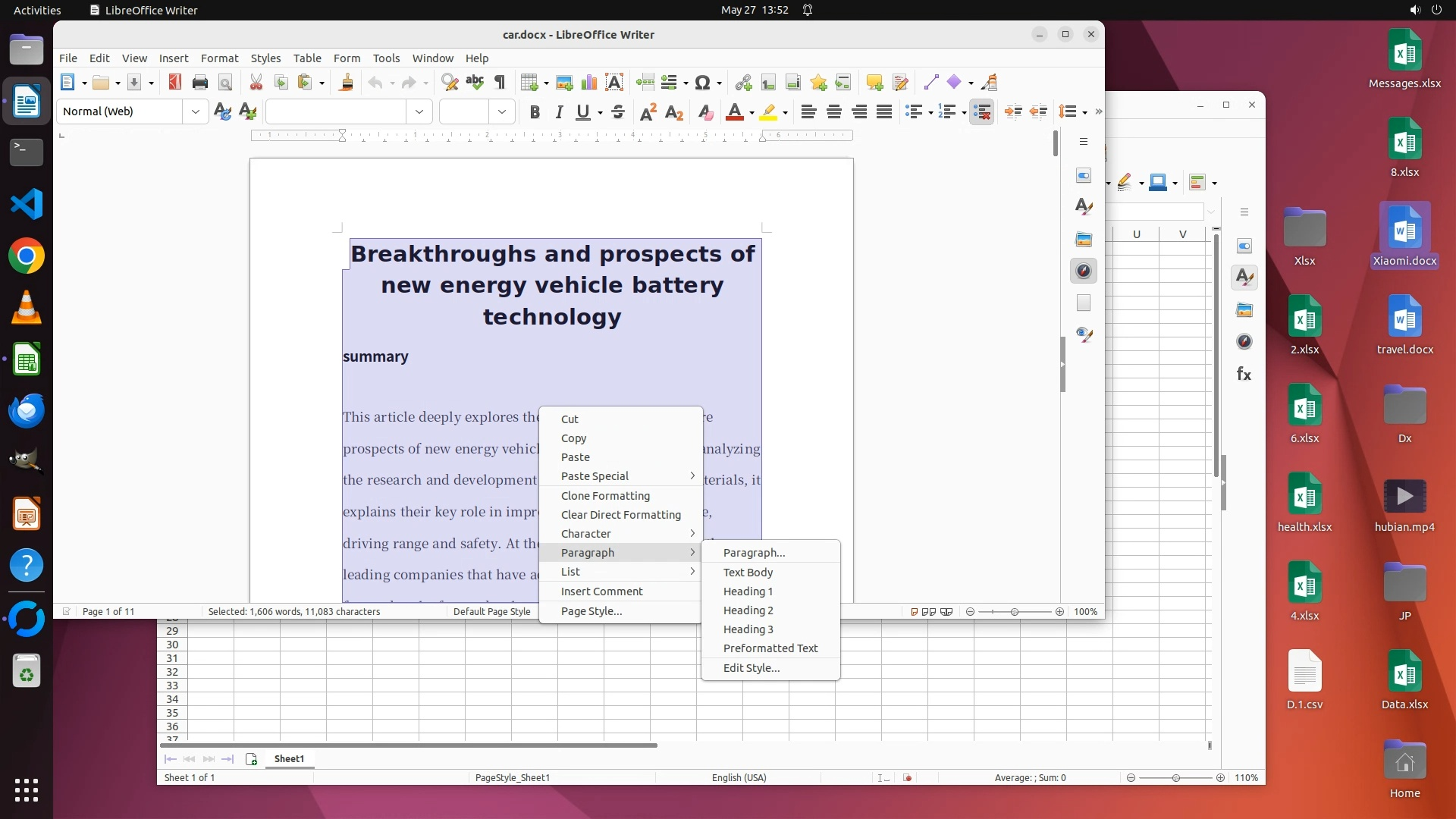Choose Clear Direct Formatting from context menu
Viewport: 1456px width, 819px height.
coord(620,515)
